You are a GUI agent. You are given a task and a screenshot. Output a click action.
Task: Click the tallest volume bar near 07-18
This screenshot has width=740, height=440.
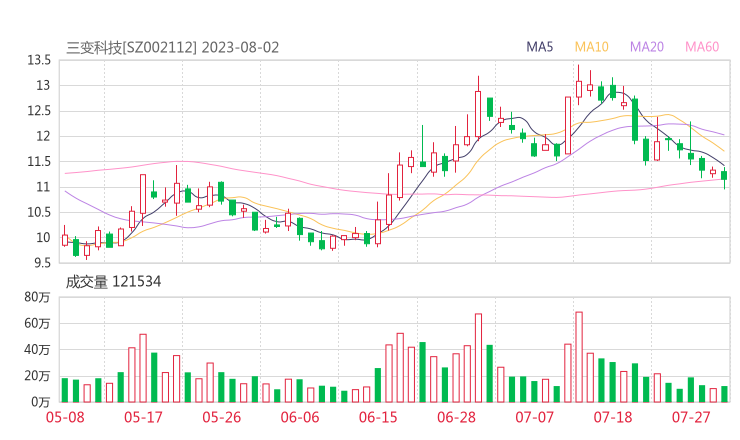pos(579,357)
